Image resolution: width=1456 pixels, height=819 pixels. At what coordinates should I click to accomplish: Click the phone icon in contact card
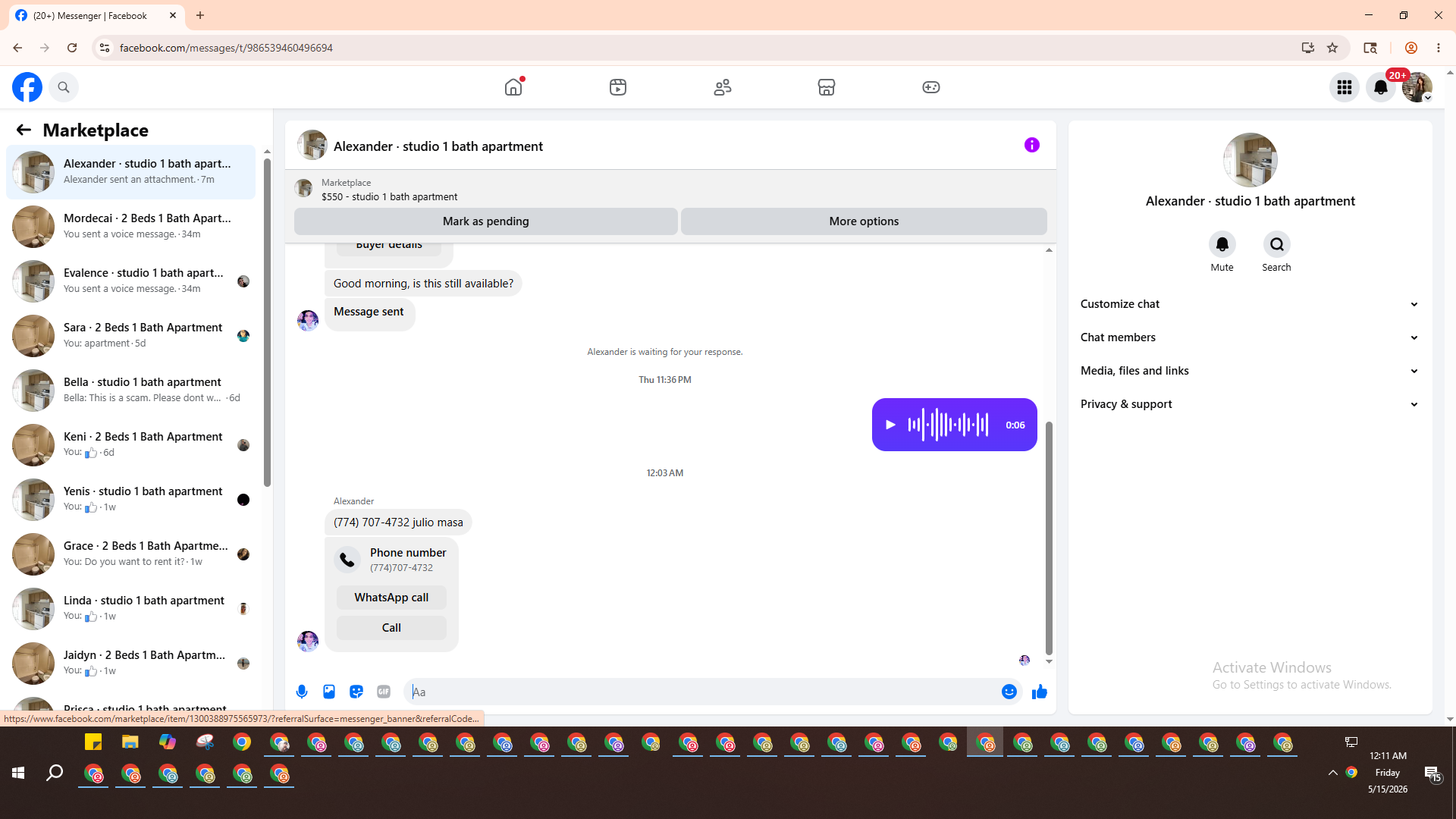[x=347, y=560]
